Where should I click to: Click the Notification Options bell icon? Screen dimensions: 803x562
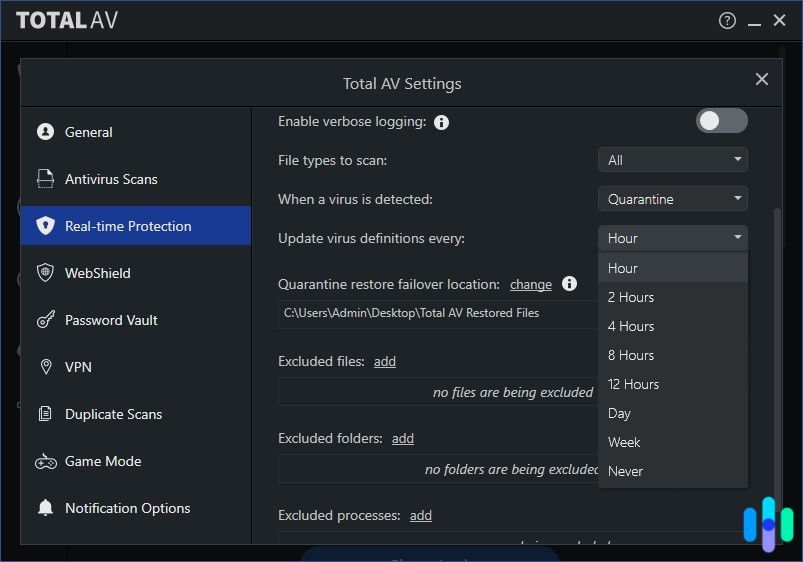tap(45, 508)
